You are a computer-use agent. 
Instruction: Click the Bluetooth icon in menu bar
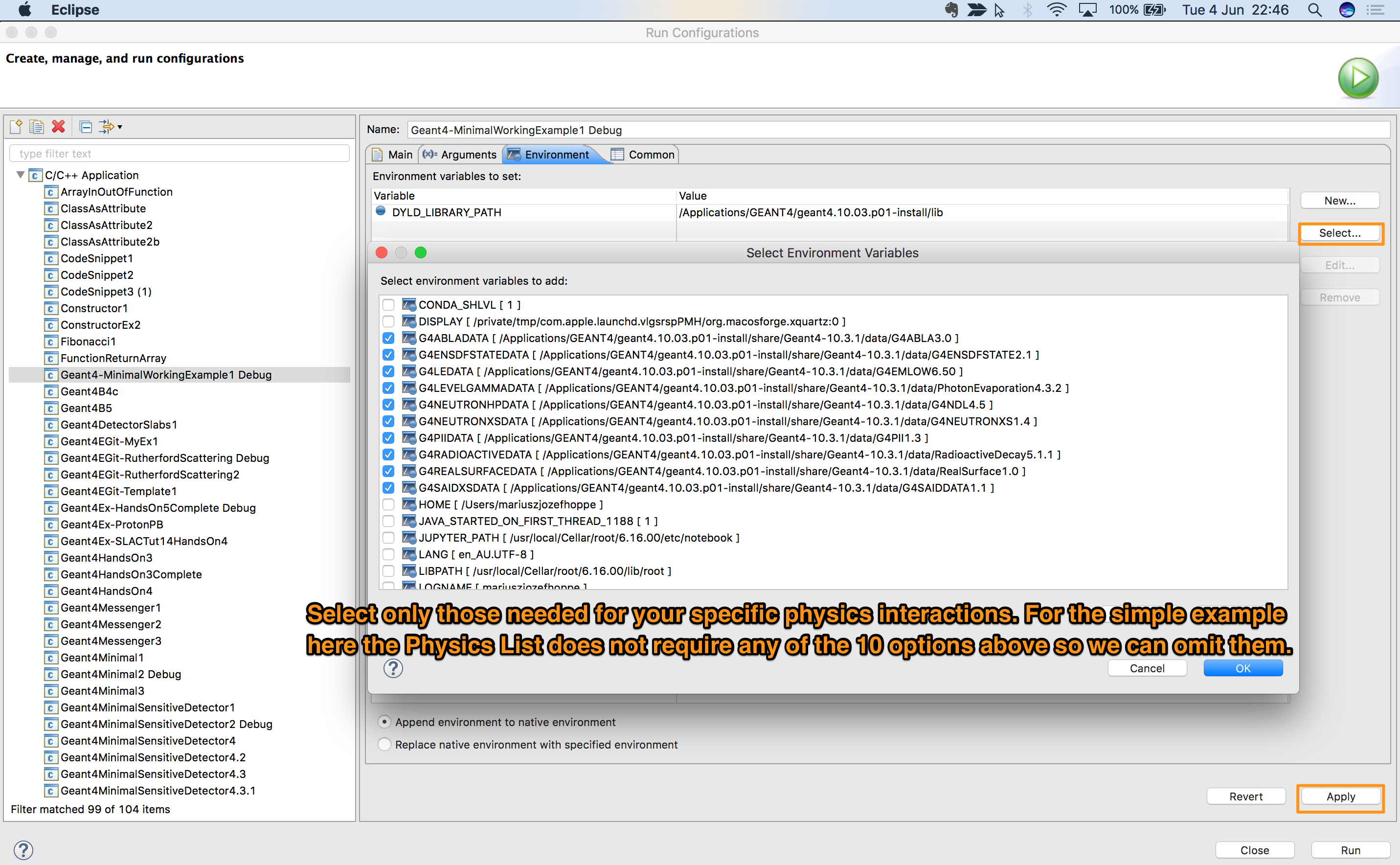point(1028,10)
